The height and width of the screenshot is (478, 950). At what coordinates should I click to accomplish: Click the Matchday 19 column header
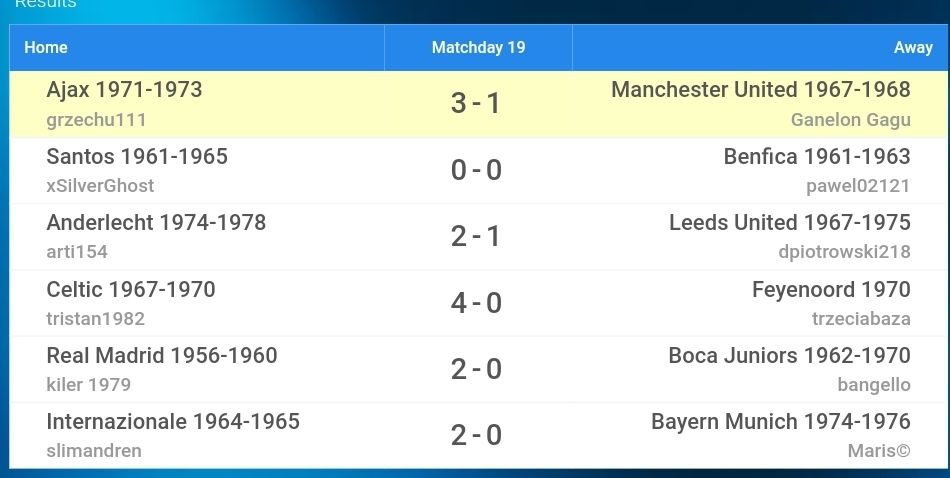click(x=479, y=48)
